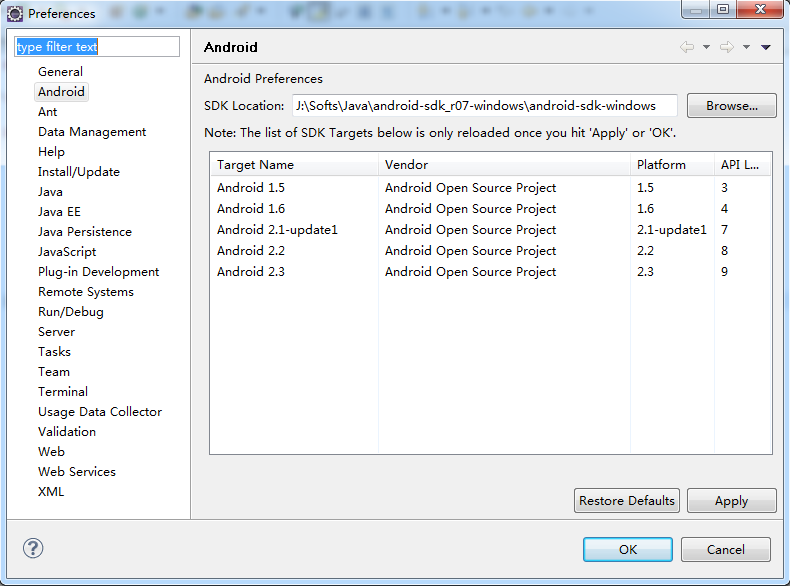Open Tasks preferences
This screenshot has height=586, width=790.
point(54,352)
